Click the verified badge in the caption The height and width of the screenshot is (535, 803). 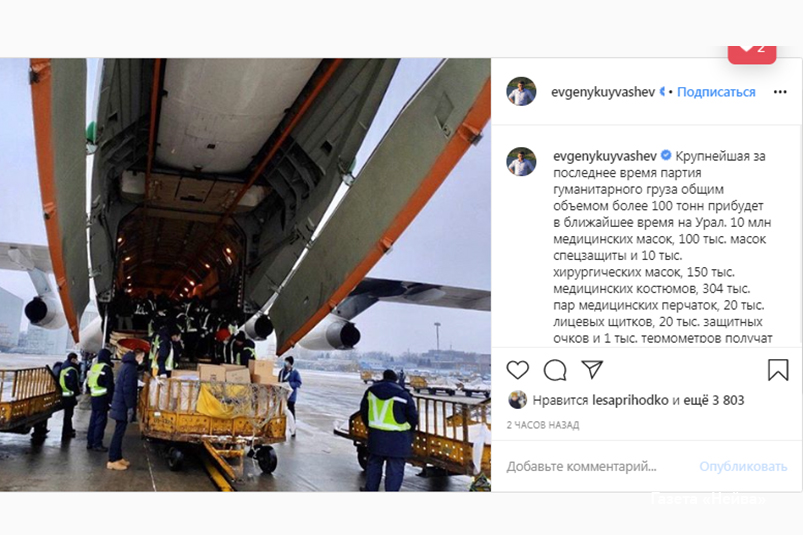[666, 155]
